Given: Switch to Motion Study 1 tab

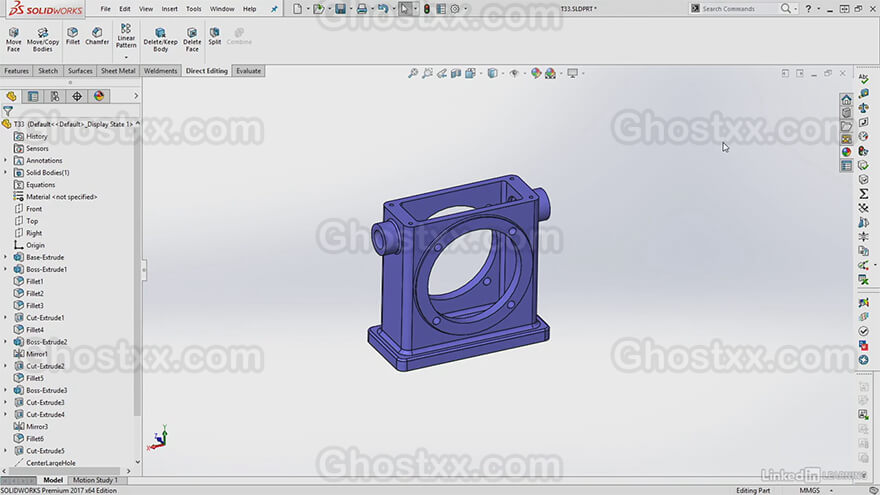Looking at the screenshot, I should point(95,480).
